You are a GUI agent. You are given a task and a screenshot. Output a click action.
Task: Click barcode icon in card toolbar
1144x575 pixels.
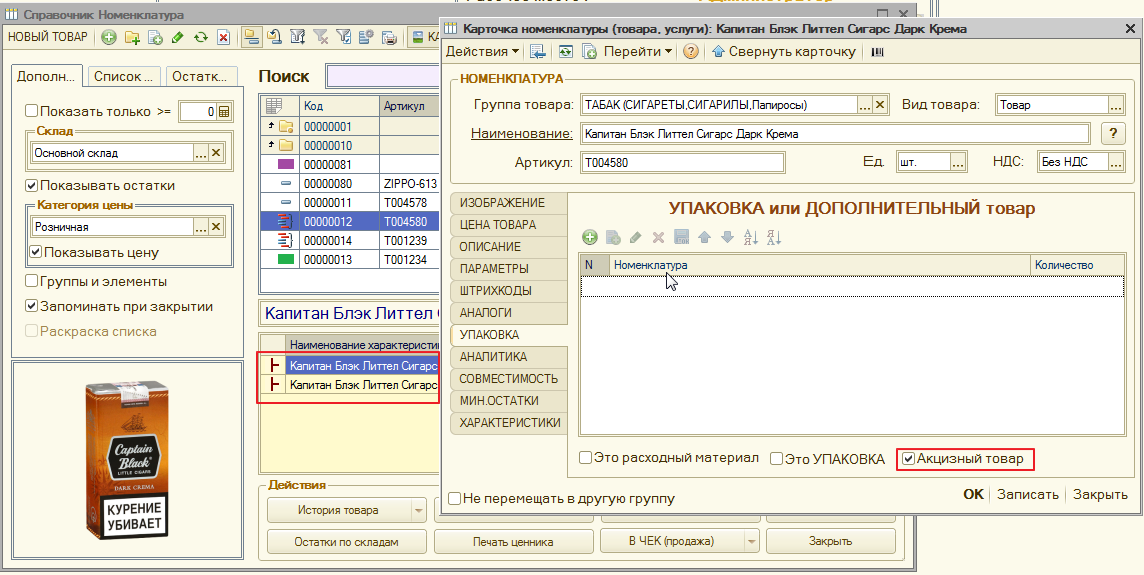coord(878,51)
